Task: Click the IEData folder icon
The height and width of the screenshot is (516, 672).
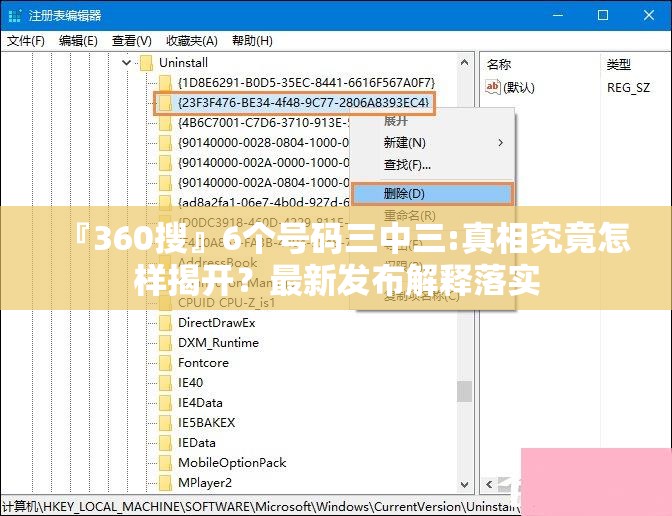Action: (165, 443)
